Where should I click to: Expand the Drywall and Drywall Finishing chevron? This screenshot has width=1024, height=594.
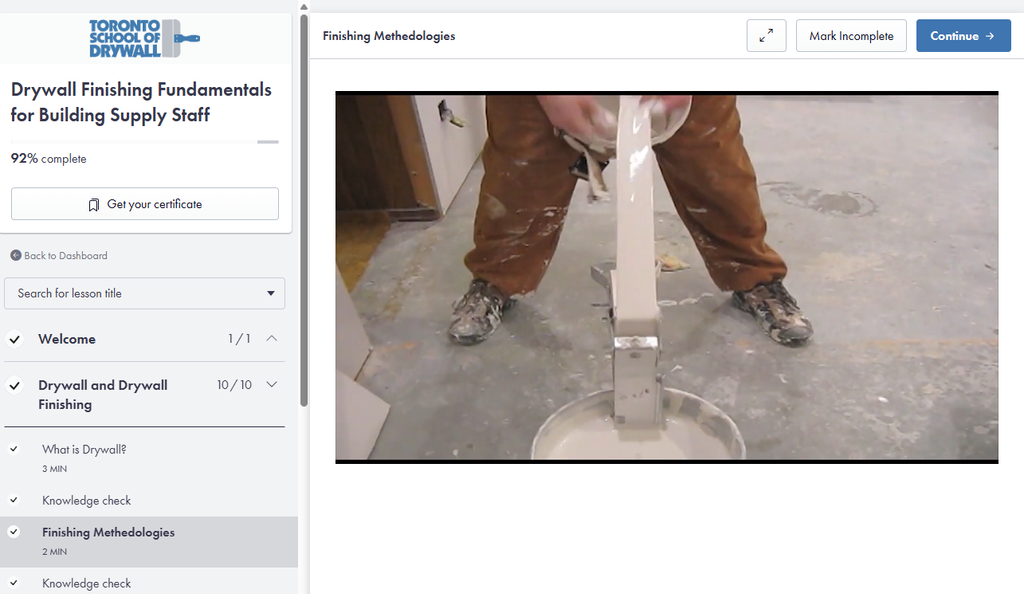click(x=272, y=384)
